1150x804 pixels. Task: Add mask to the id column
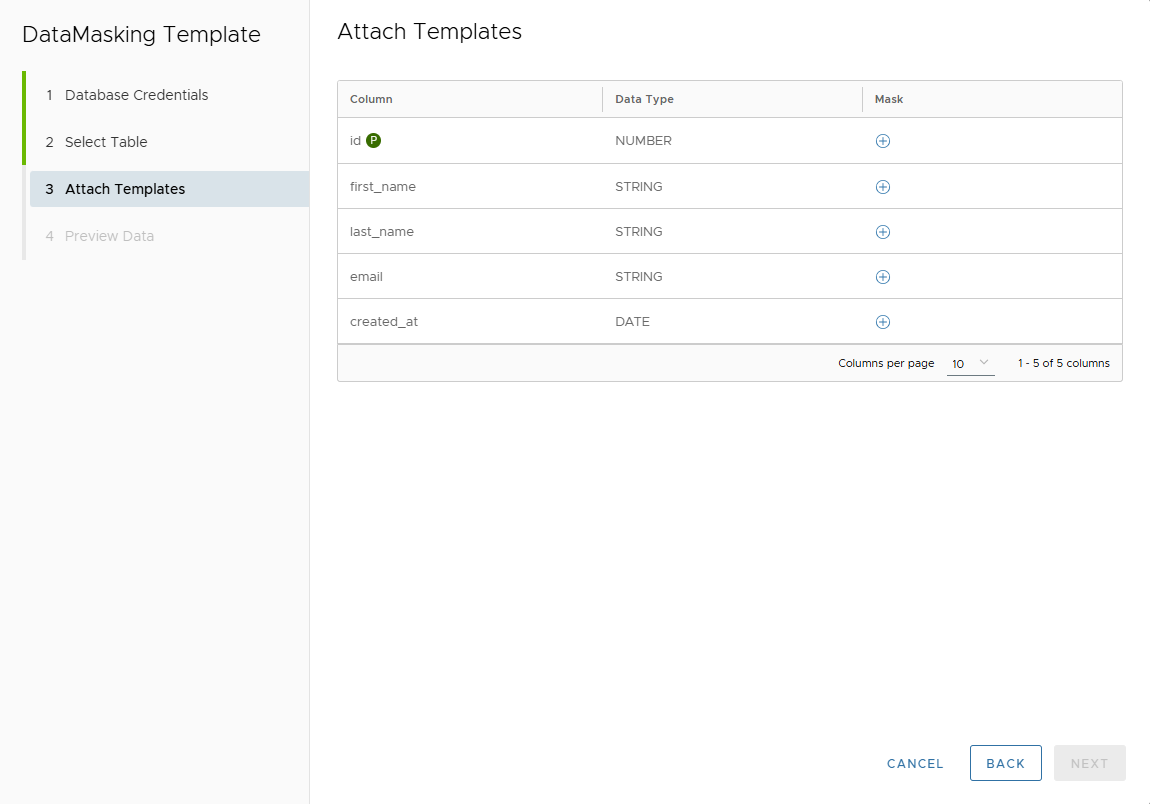(882, 141)
